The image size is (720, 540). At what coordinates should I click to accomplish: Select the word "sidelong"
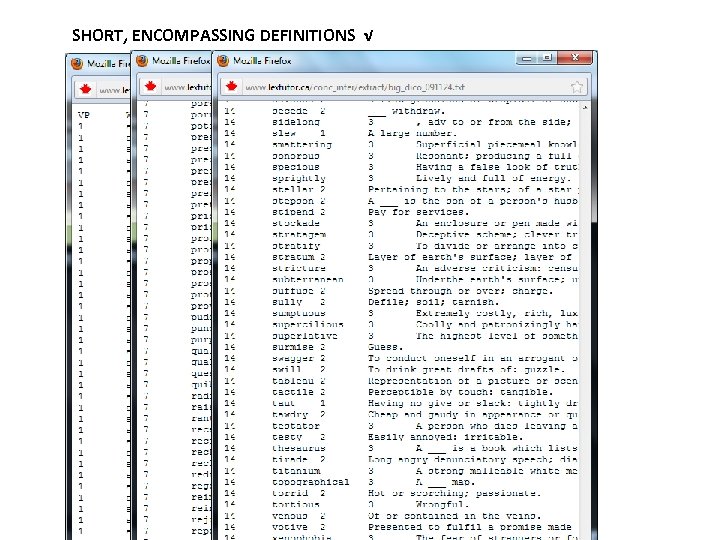coord(295,122)
